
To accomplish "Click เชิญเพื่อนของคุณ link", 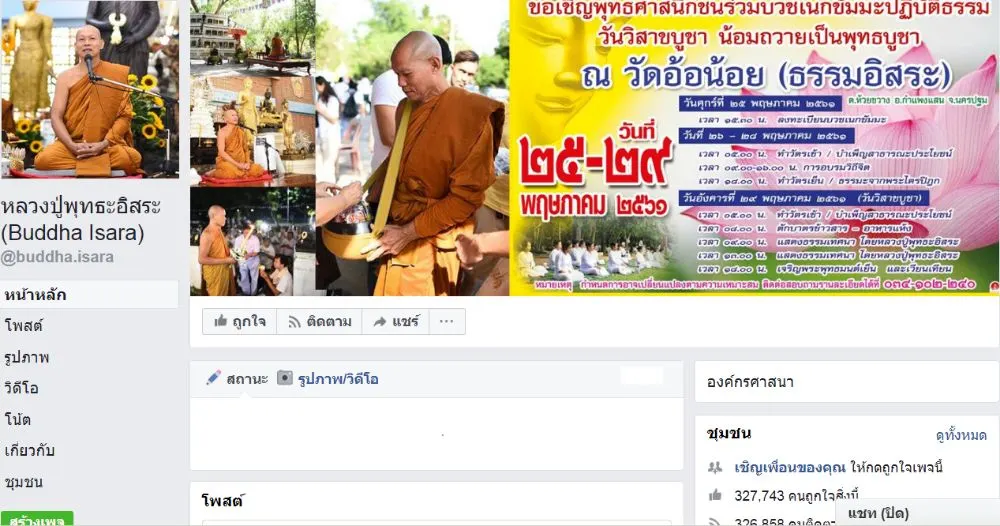I will point(790,467).
